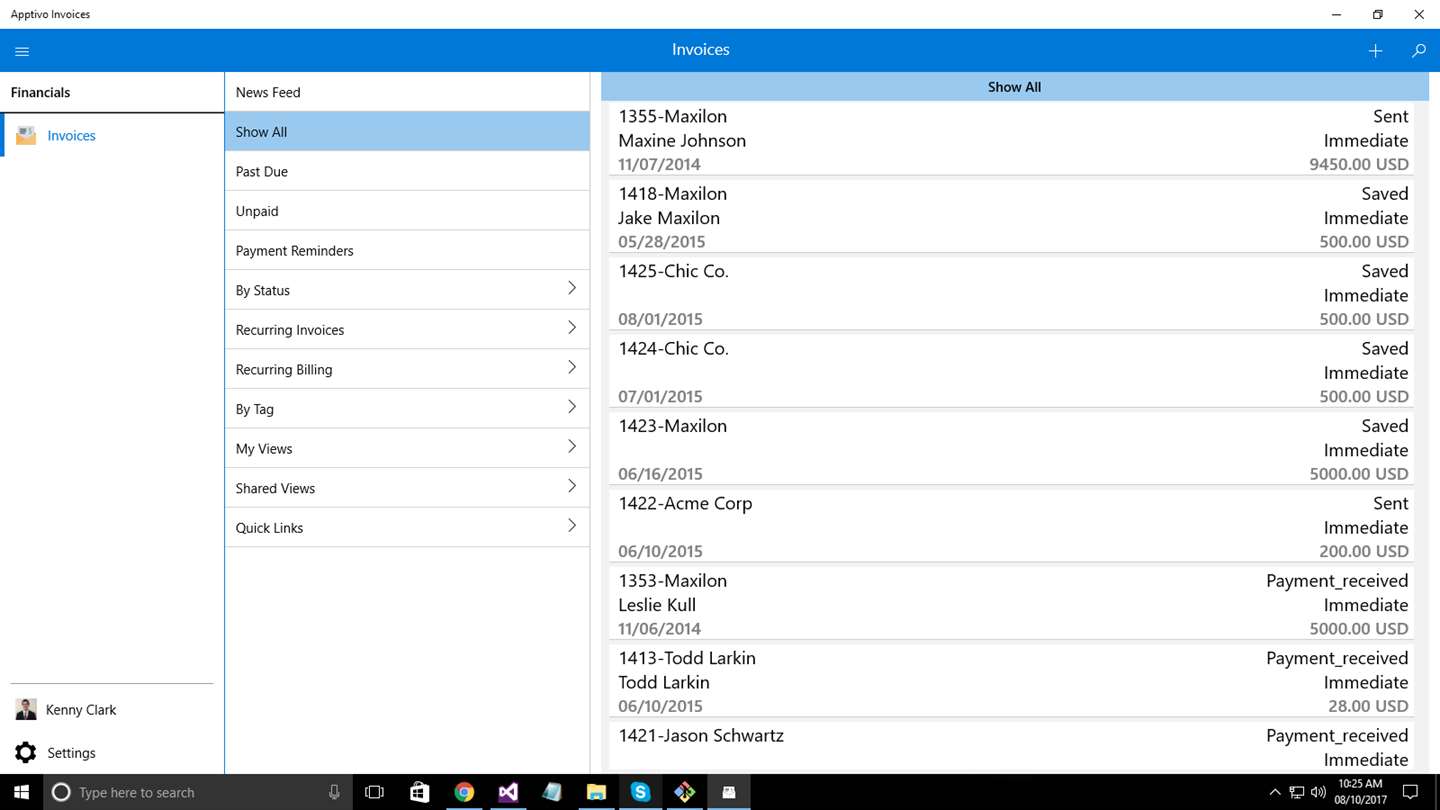Image resolution: width=1440 pixels, height=810 pixels.
Task: Click Kenny Clark's profile avatar
Action: [26, 710]
